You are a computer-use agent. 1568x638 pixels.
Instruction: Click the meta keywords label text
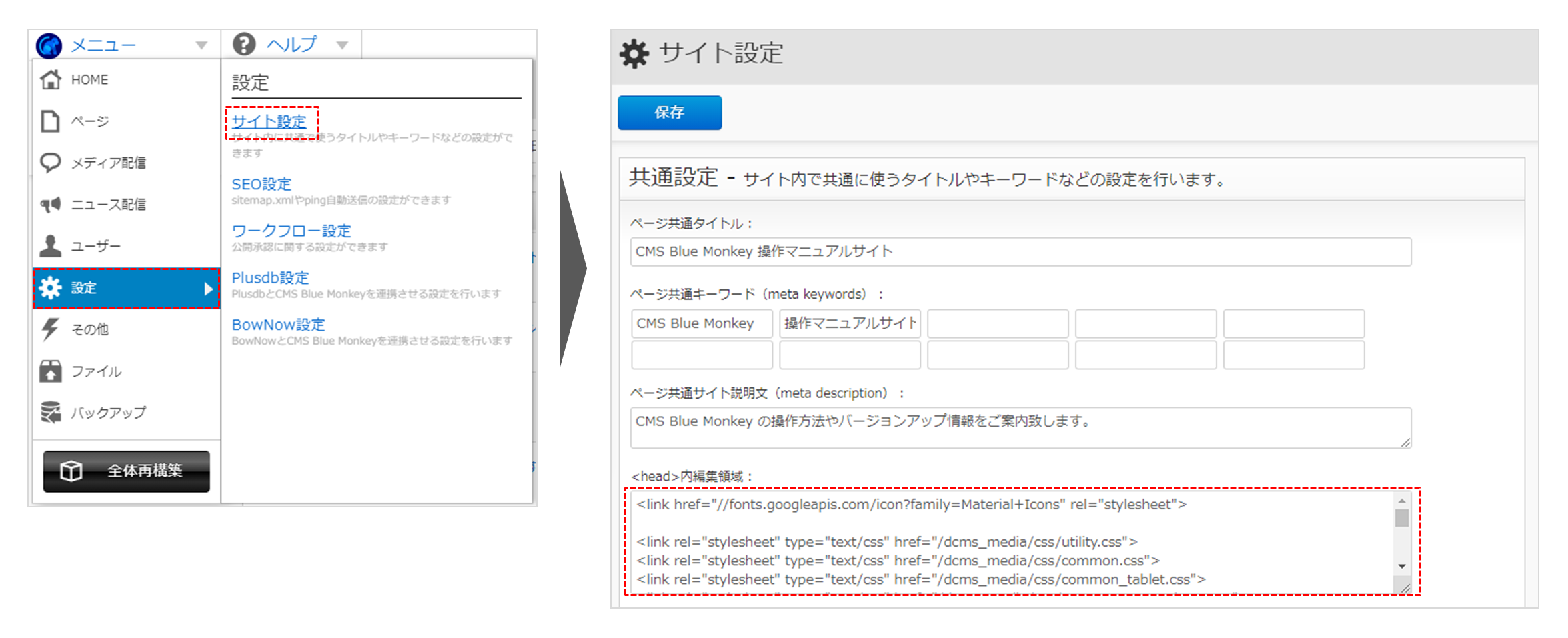pos(757,294)
